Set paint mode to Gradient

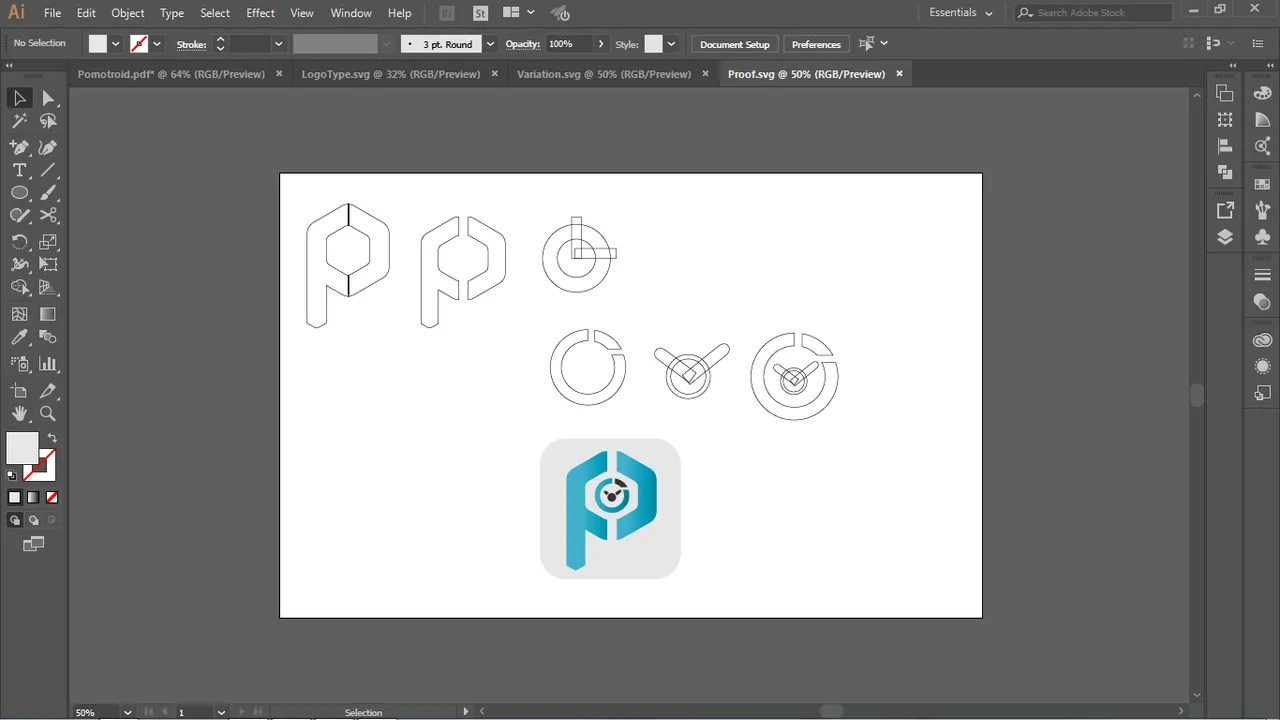33,497
